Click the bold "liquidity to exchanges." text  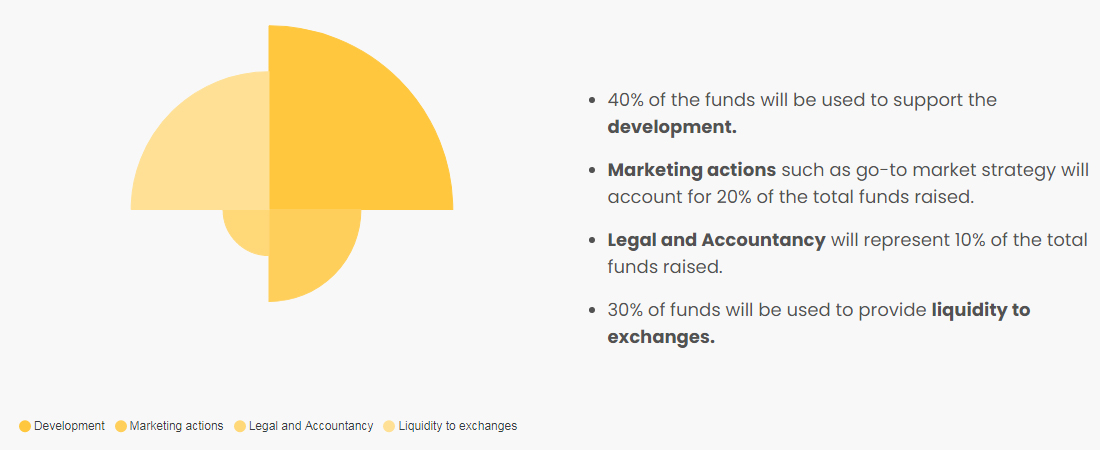(819, 323)
